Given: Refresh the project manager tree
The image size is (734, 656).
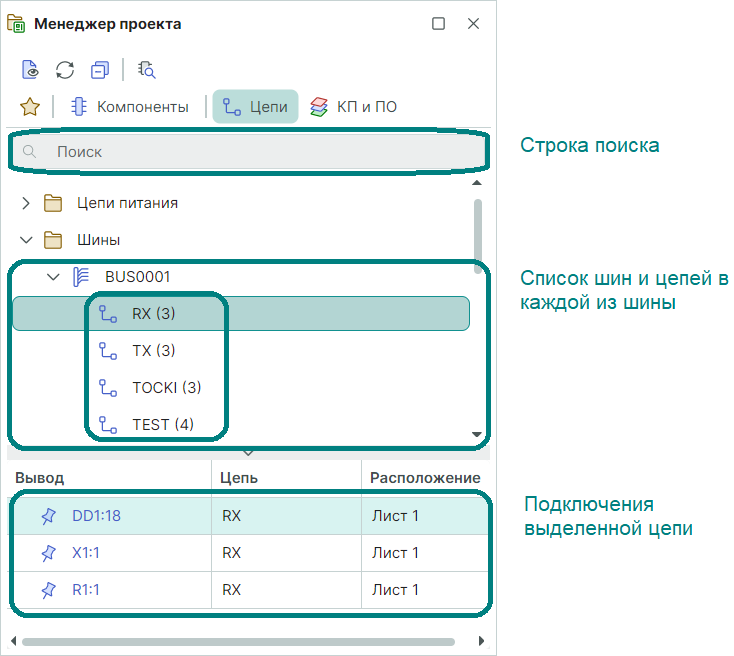Looking at the screenshot, I should [x=65, y=69].
